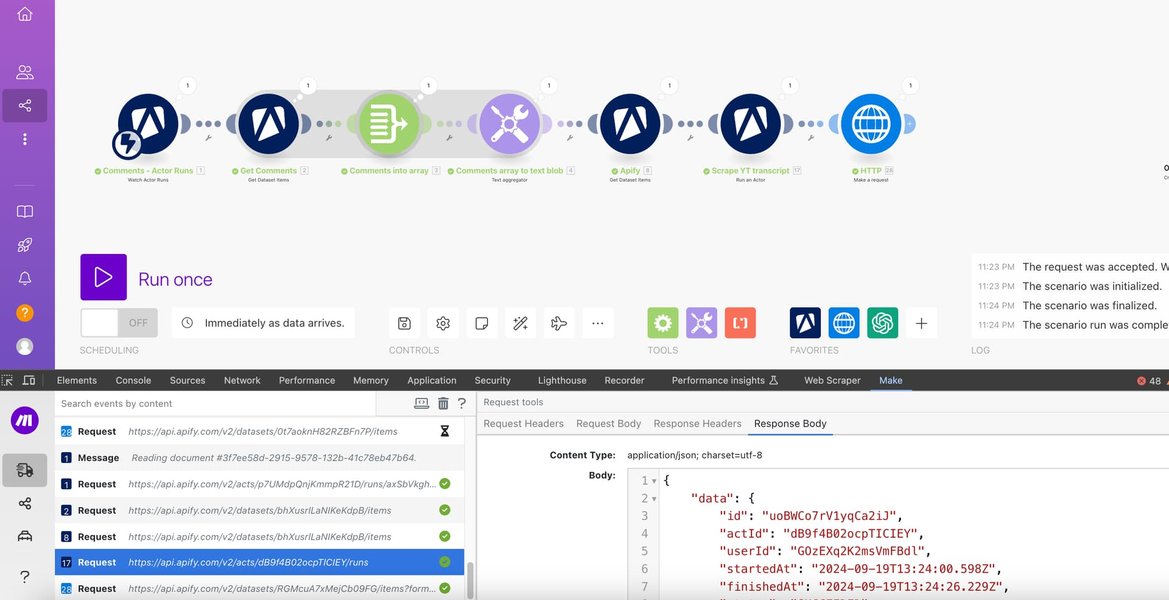1169x600 pixels.
Task: Click the Explain flow airplane icon
Action: [559, 323]
